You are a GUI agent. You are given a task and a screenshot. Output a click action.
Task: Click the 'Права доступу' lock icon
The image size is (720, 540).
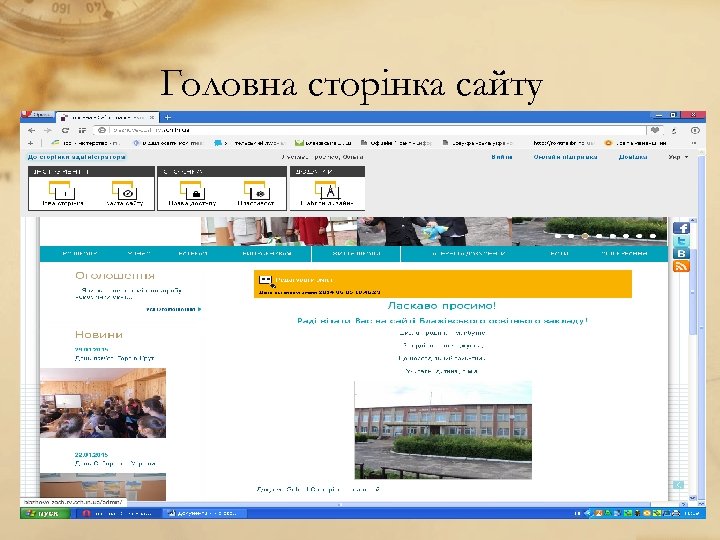coord(192,193)
